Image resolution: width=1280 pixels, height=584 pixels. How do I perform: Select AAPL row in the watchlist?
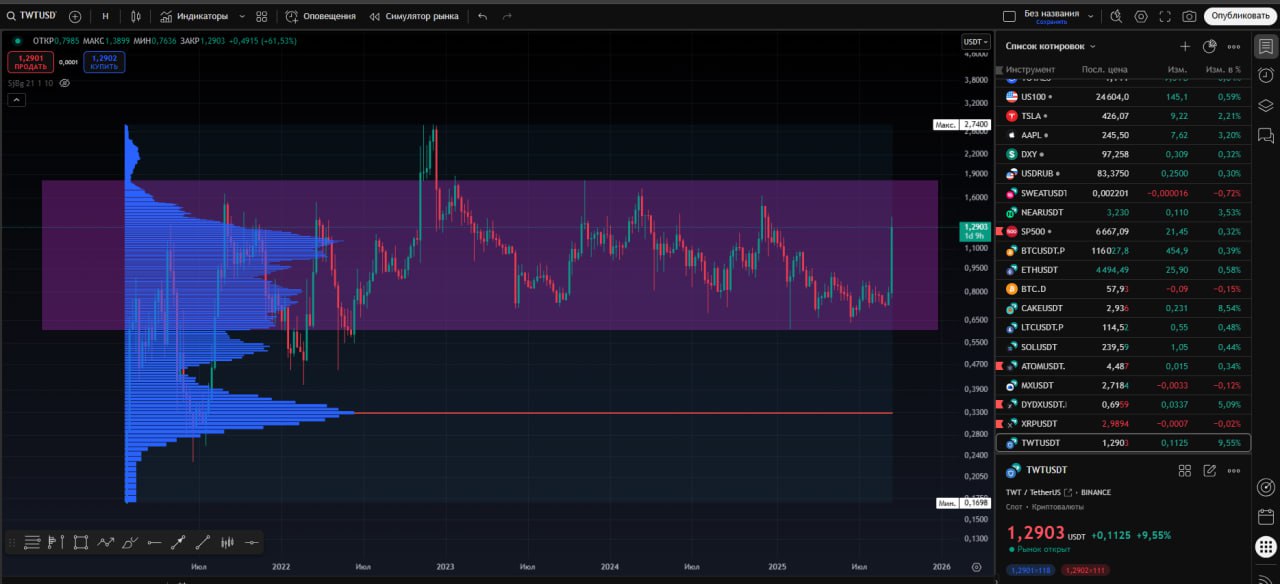1124,135
